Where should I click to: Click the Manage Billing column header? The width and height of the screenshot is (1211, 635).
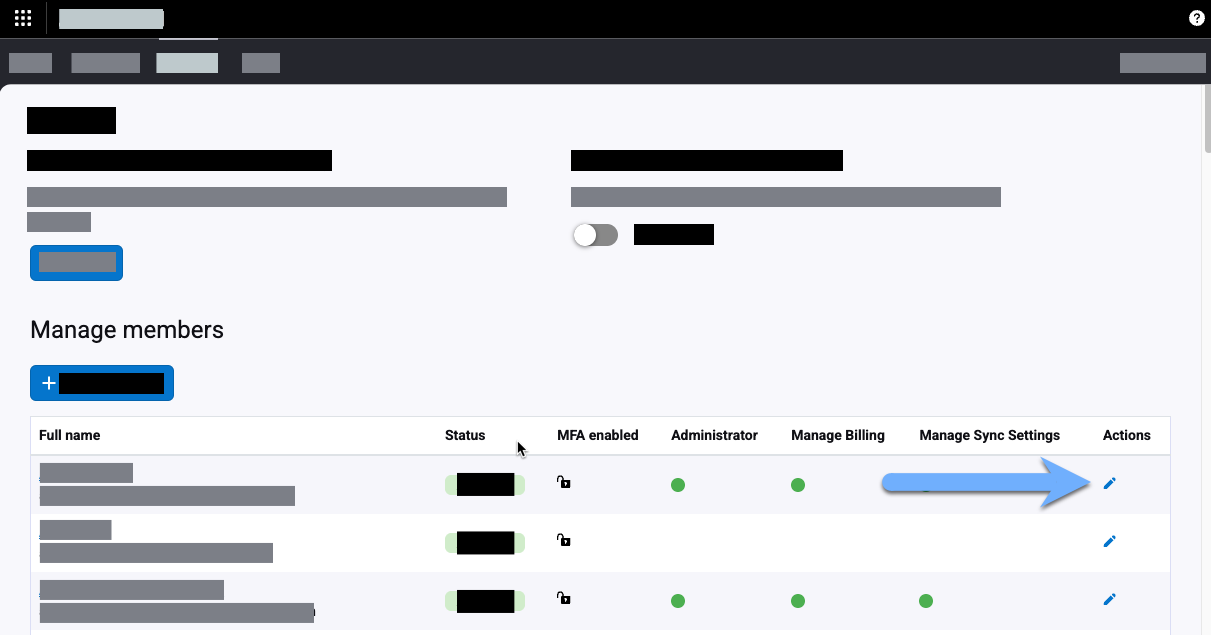coord(838,435)
